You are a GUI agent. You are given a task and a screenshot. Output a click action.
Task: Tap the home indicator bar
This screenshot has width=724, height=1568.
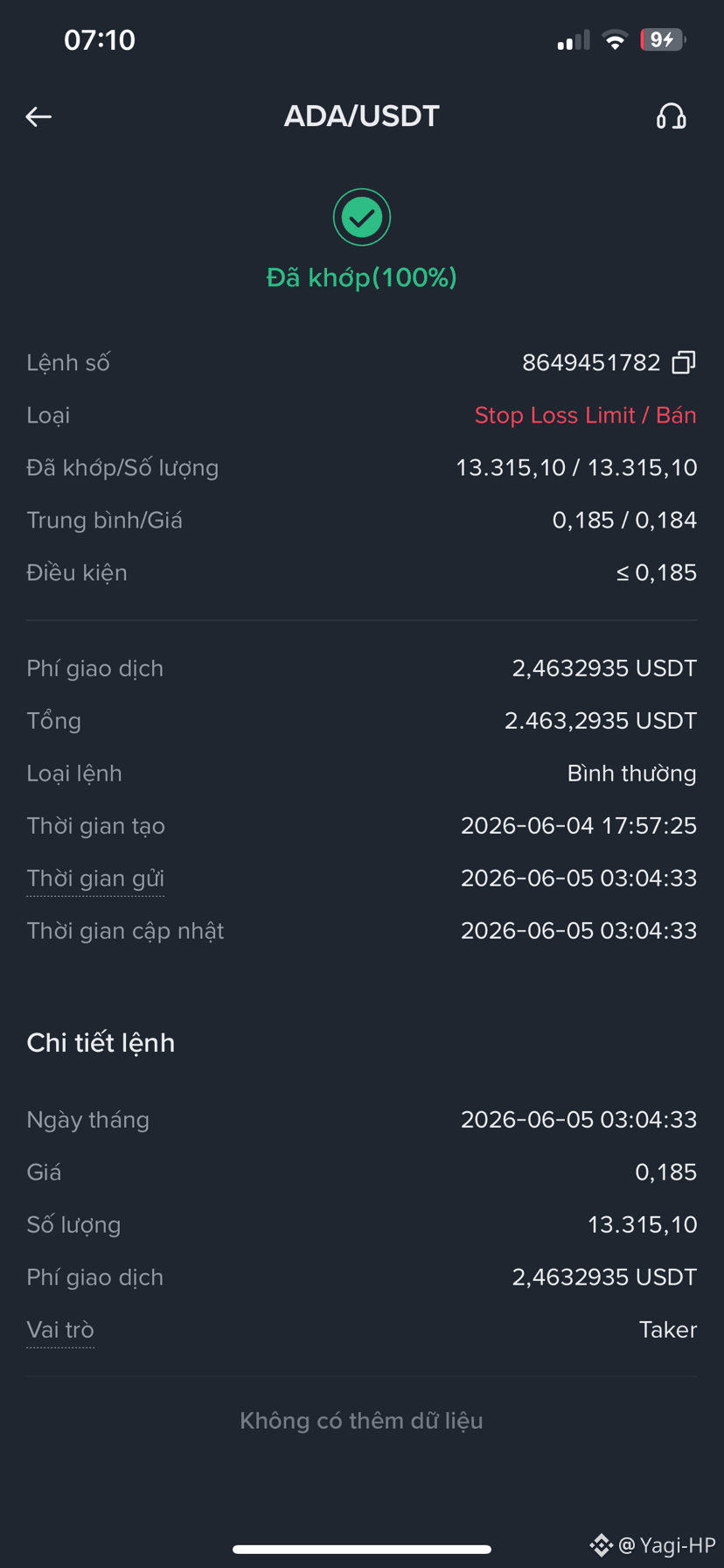tap(362, 1550)
